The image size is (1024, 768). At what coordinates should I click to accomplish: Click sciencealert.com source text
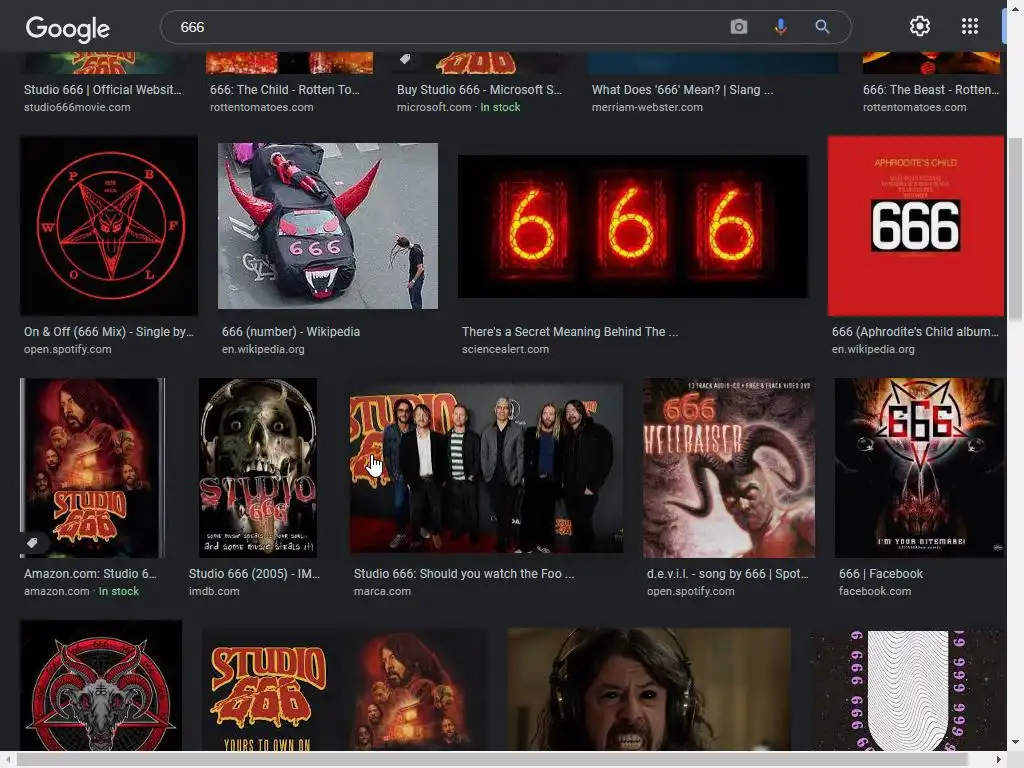[x=505, y=349]
